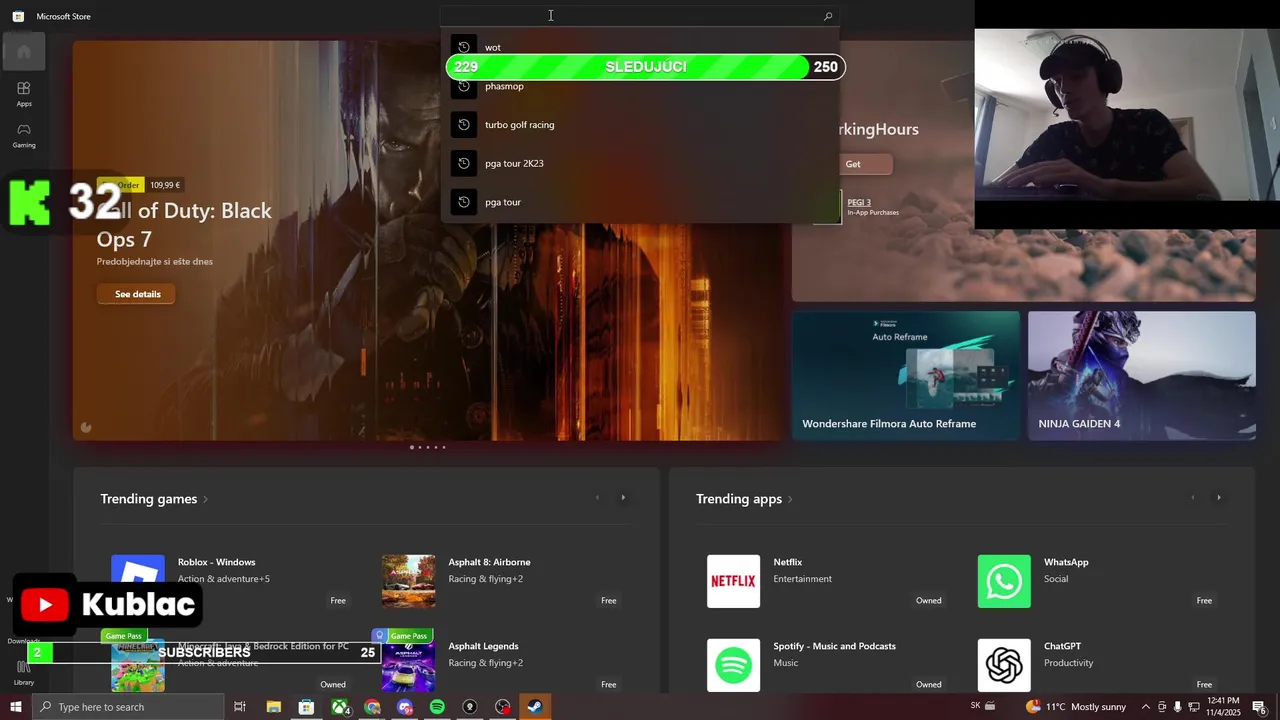
Task: Open the PEGI 3 rating link
Action: pos(859,202)
